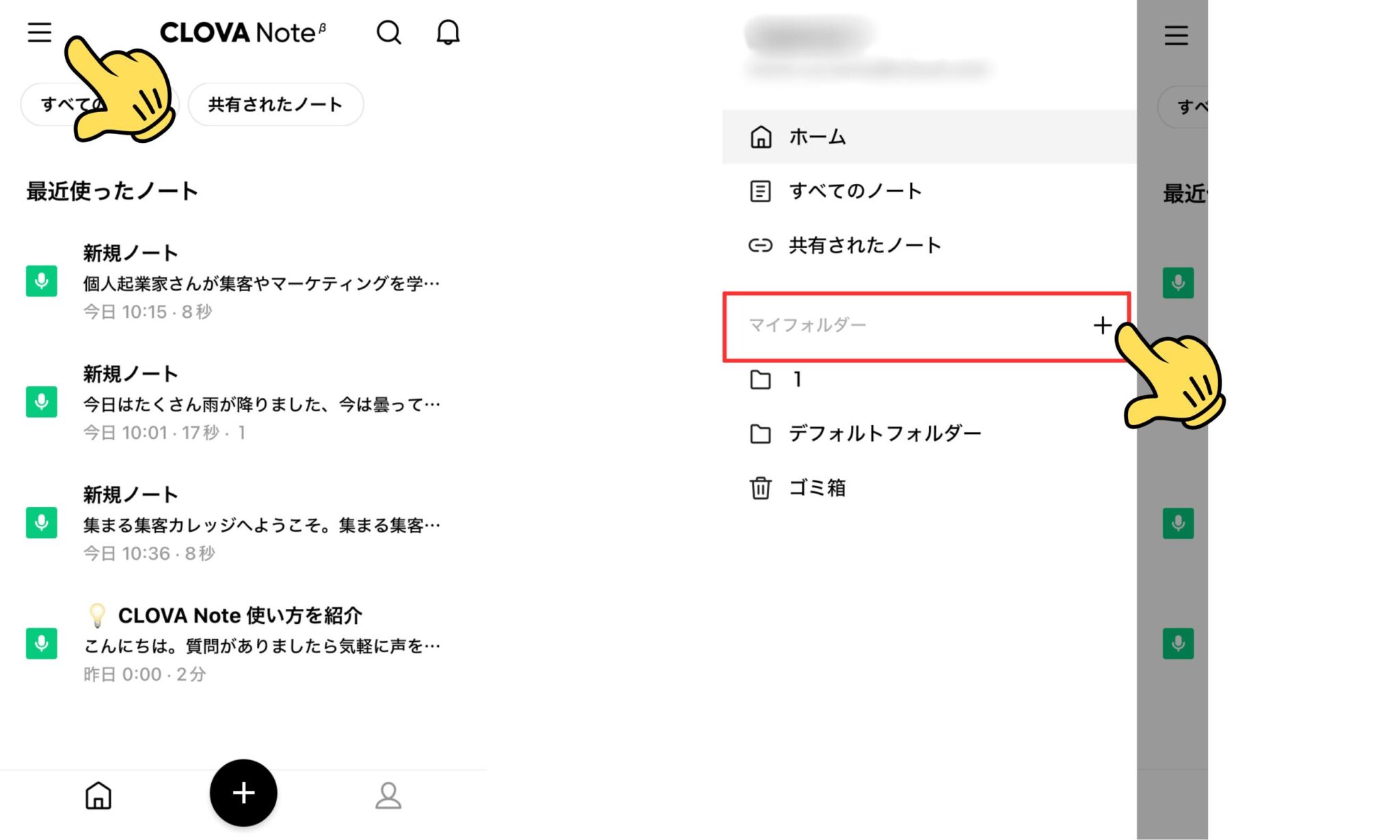Click the link icon beside 共有されたノート
The height and width of the screenshot is (840, 1400).
click(760, 245)
